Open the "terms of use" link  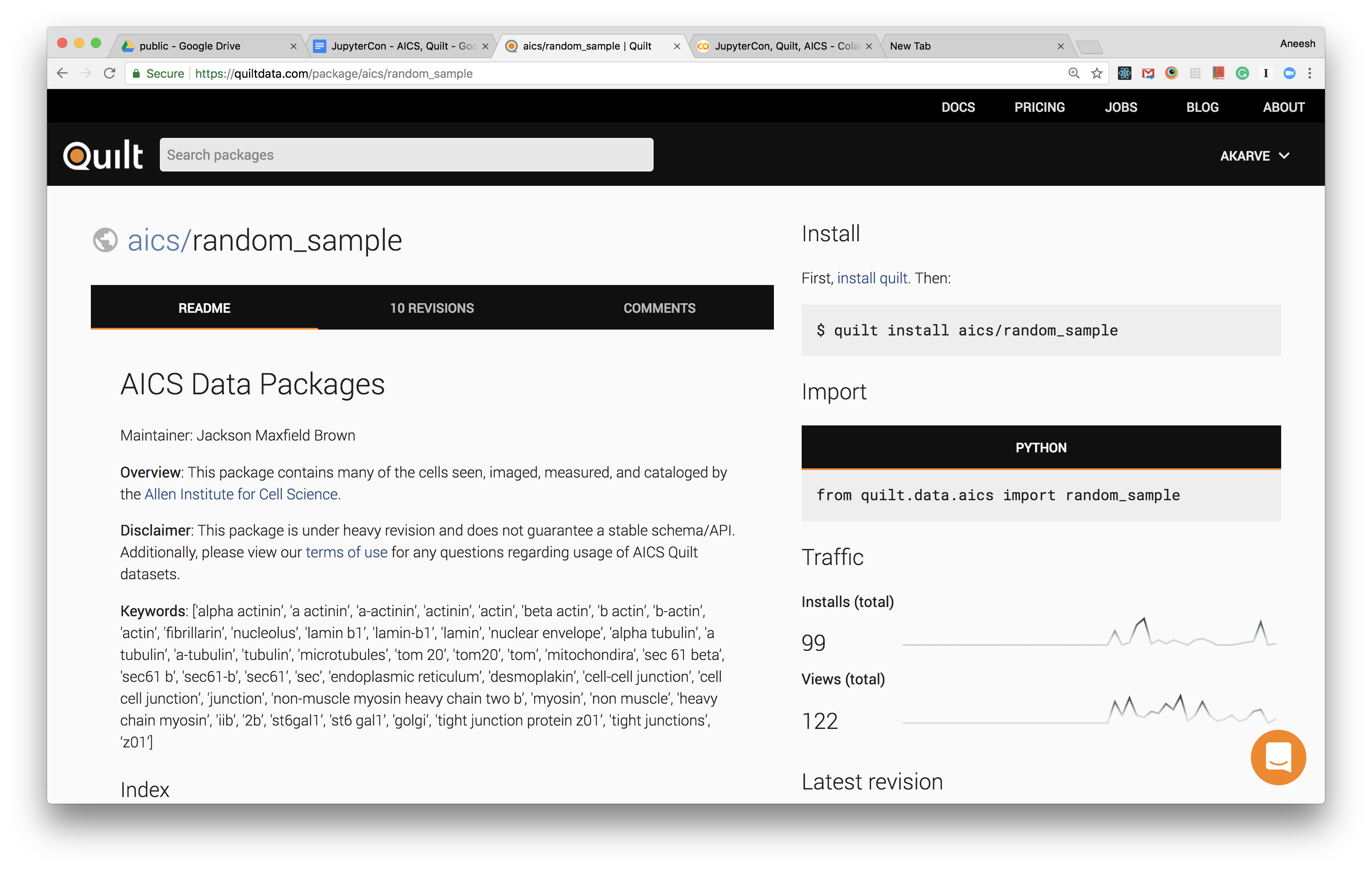coord(347,552)
